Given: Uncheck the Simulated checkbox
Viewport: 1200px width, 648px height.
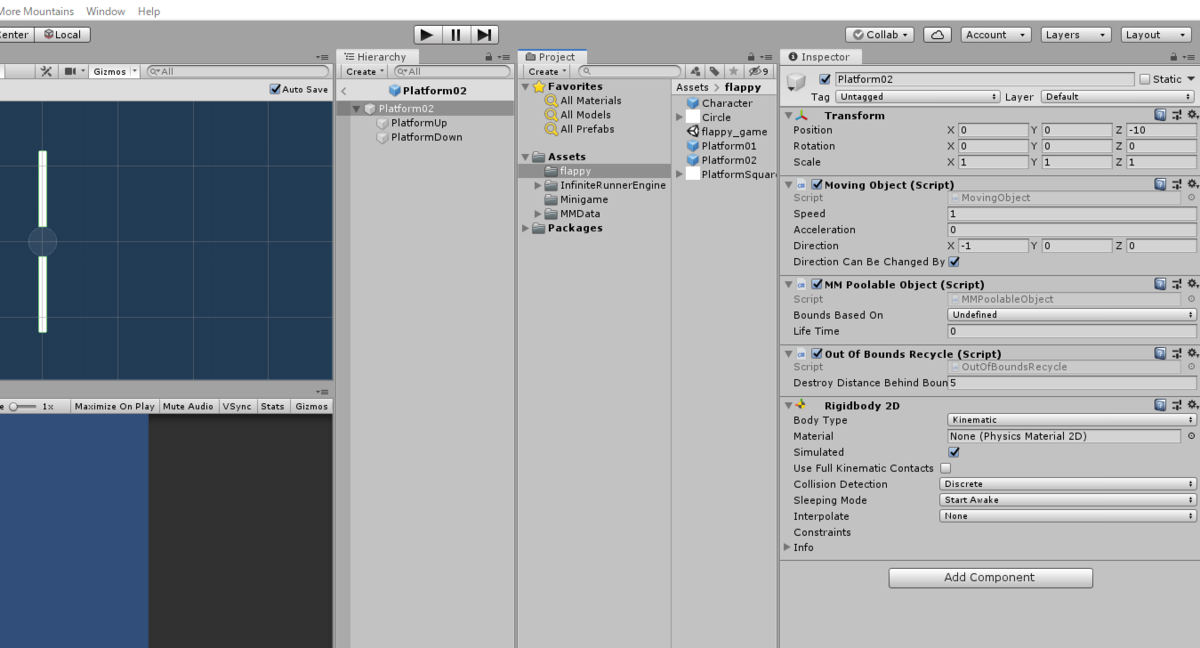Looking at the screenshot, I should [x=953, y=452].
